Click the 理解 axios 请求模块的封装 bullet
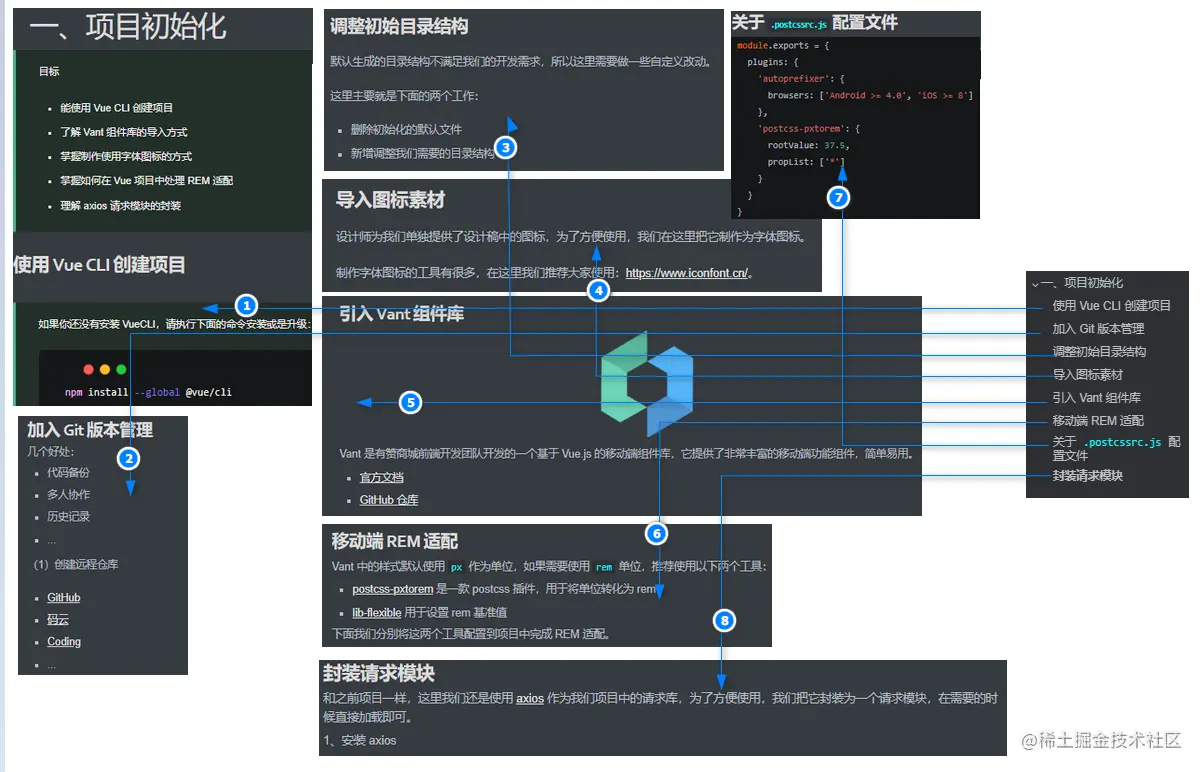Viewport: 1203px width, 772px height. [120, 206]
